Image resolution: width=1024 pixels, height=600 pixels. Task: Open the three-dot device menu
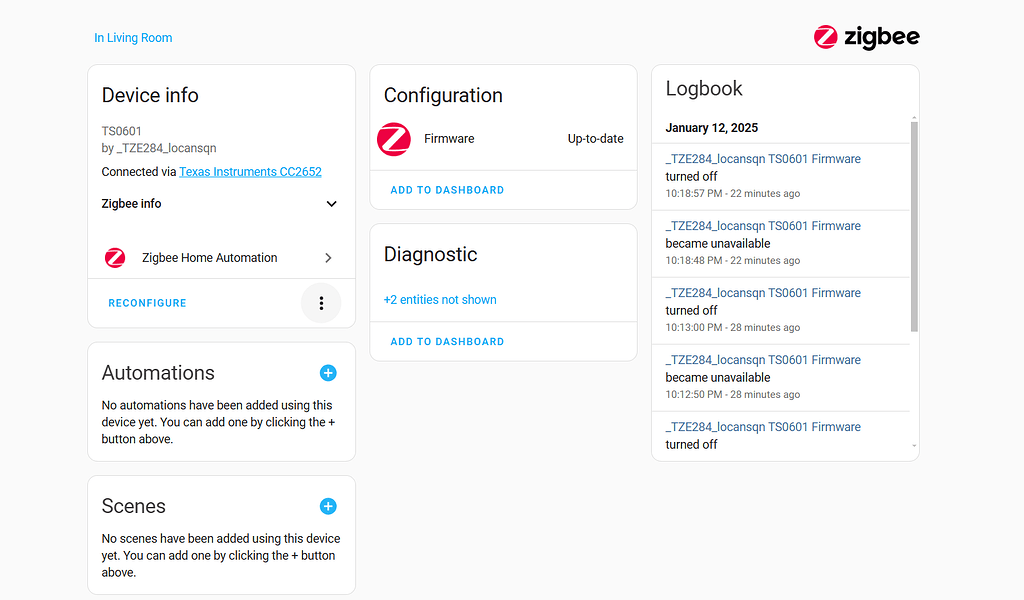(x=321, y=303)
